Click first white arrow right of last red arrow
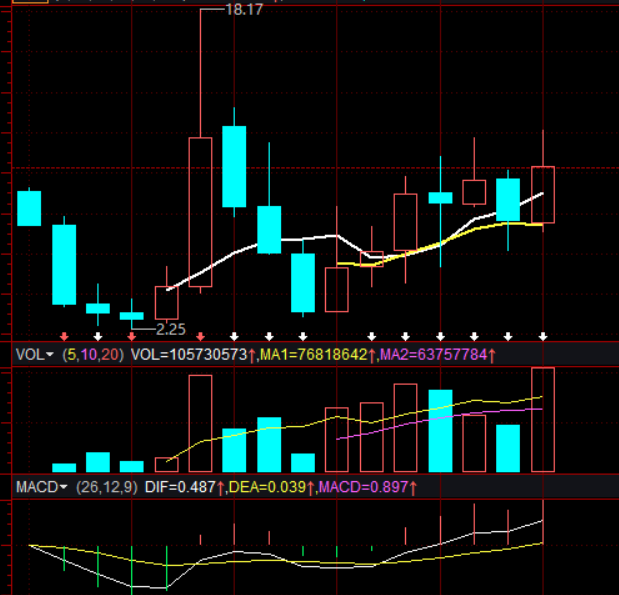Image resolution: width=619 pixels, height=595 pixels. click(235, 336)
